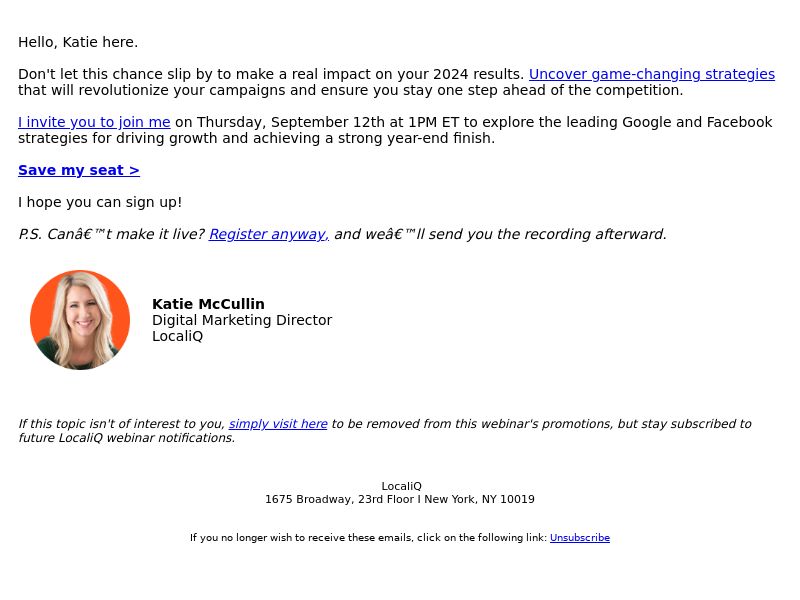The image size is (800, 600).
Task: Follow the 'I invite you to join me' link
Action: [94, 122]
